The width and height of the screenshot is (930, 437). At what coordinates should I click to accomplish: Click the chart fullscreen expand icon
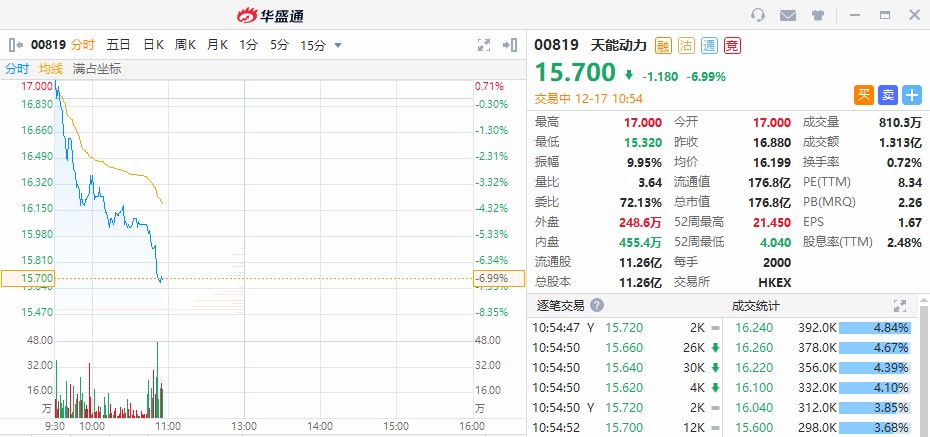point(484,45)
